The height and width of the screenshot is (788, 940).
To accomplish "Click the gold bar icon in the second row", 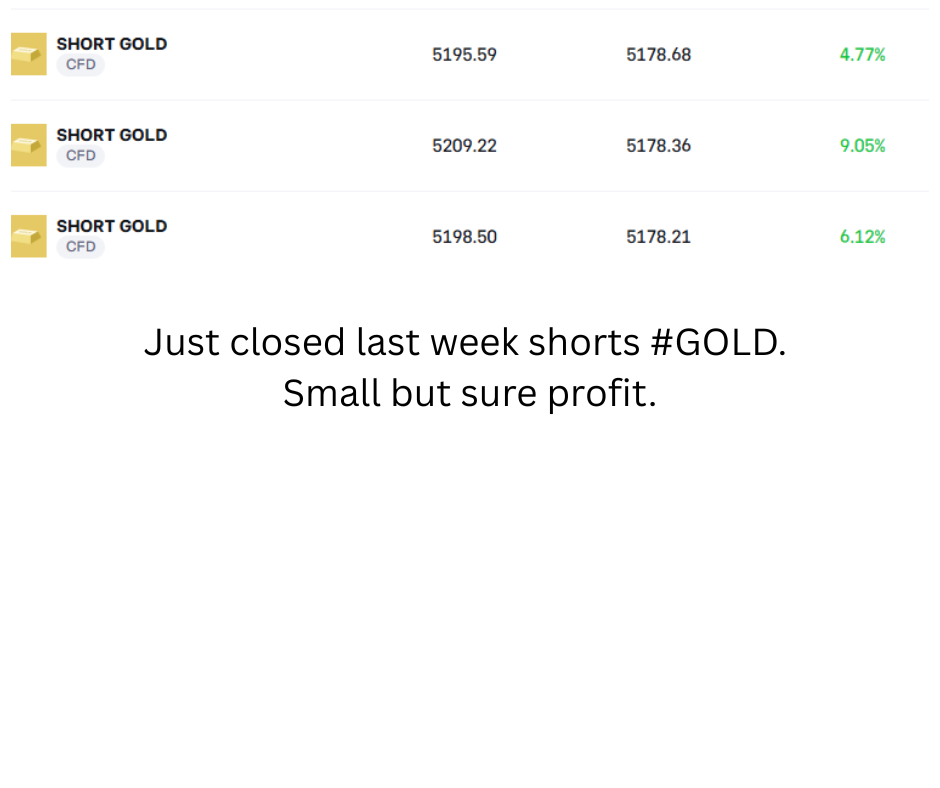I will 29,145.
